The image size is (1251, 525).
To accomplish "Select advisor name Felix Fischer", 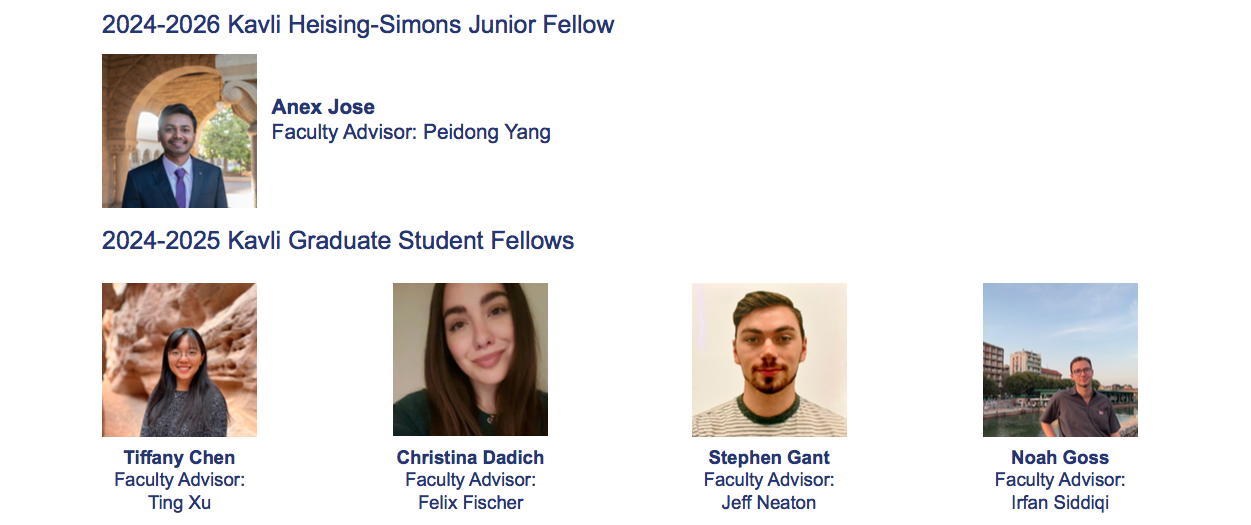I will pyautogui.click(x=470, y=502).
